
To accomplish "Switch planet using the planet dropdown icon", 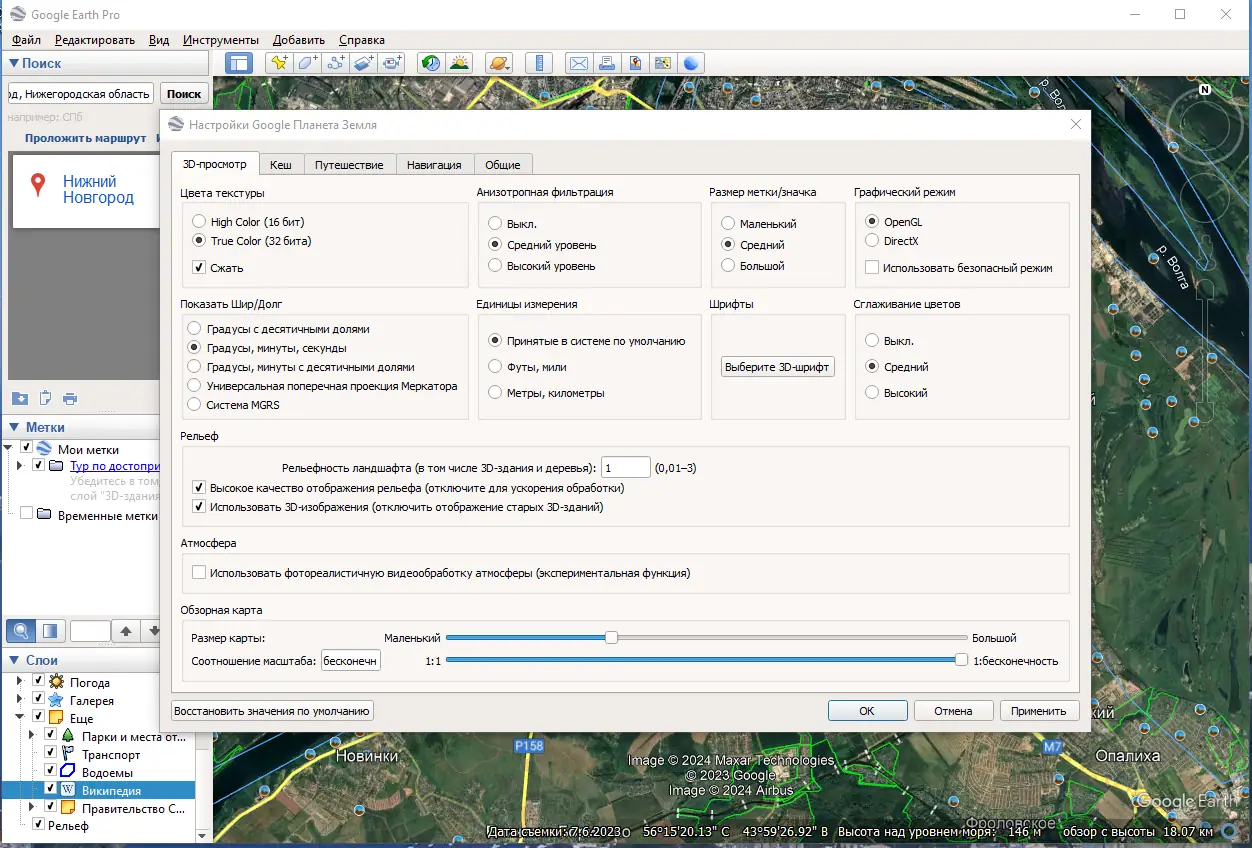I will coord(498,63).
